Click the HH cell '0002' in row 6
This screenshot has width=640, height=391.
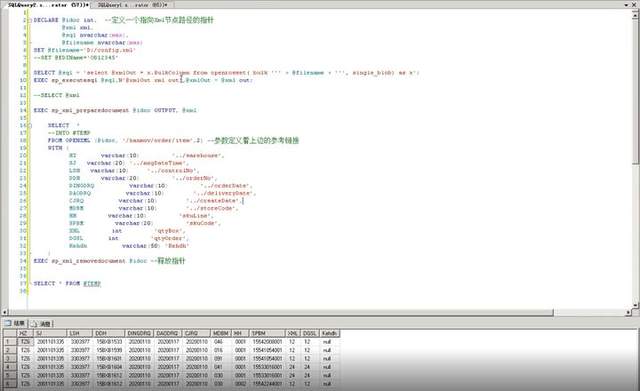(x=241, y=384)
